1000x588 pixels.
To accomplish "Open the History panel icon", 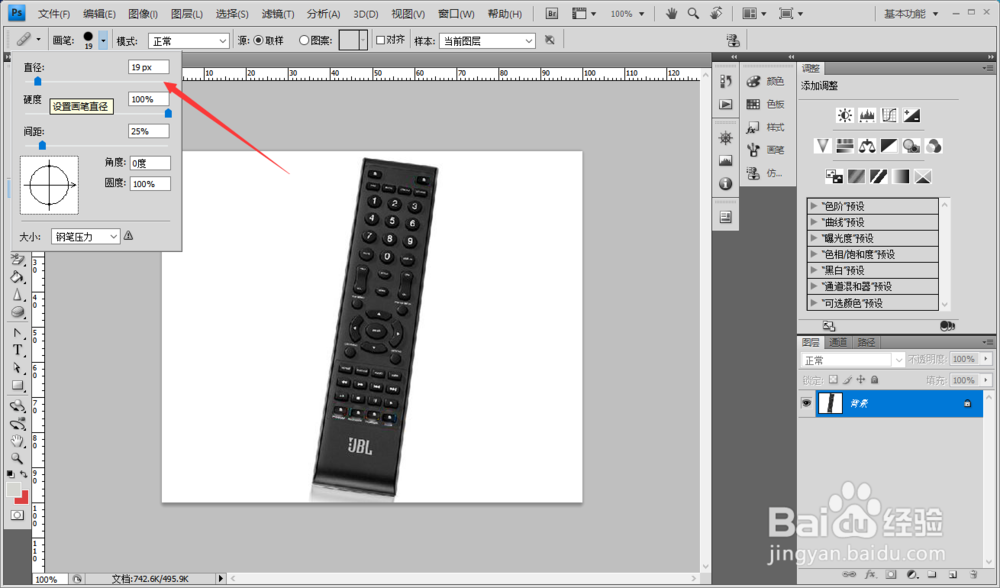I will [726, 82].
